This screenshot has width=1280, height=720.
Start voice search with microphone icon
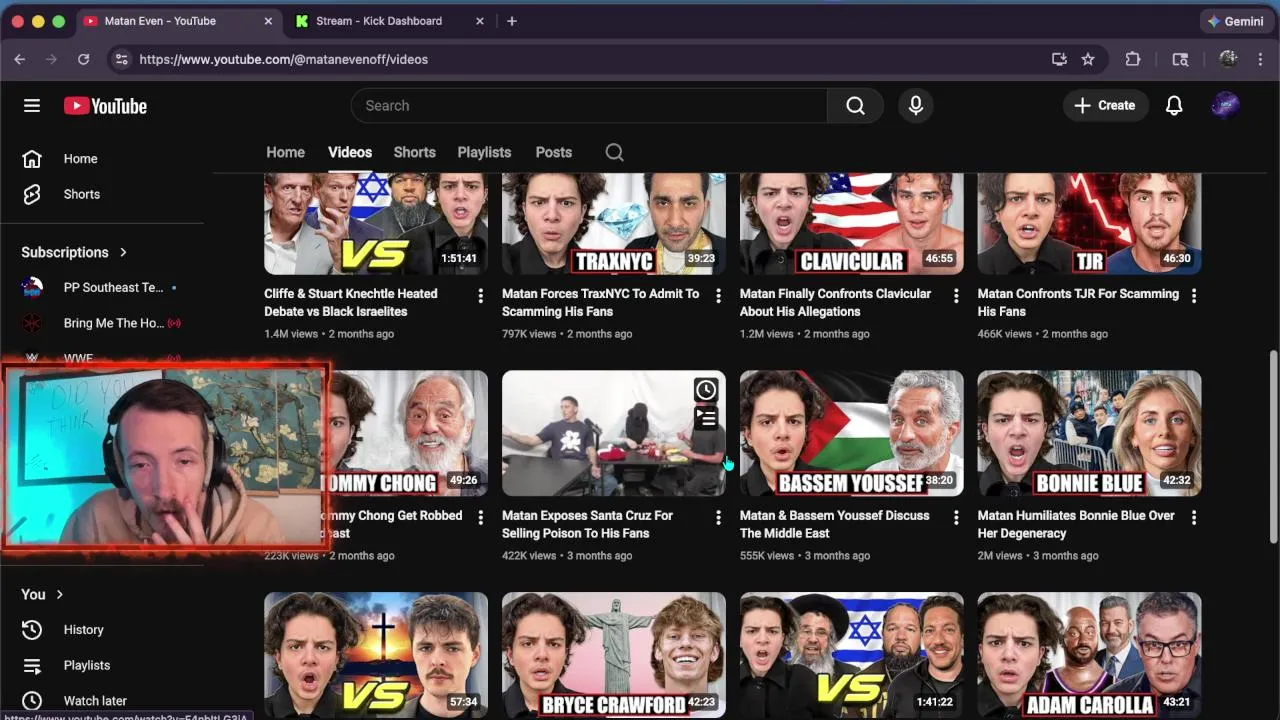(x=915, y=106)
